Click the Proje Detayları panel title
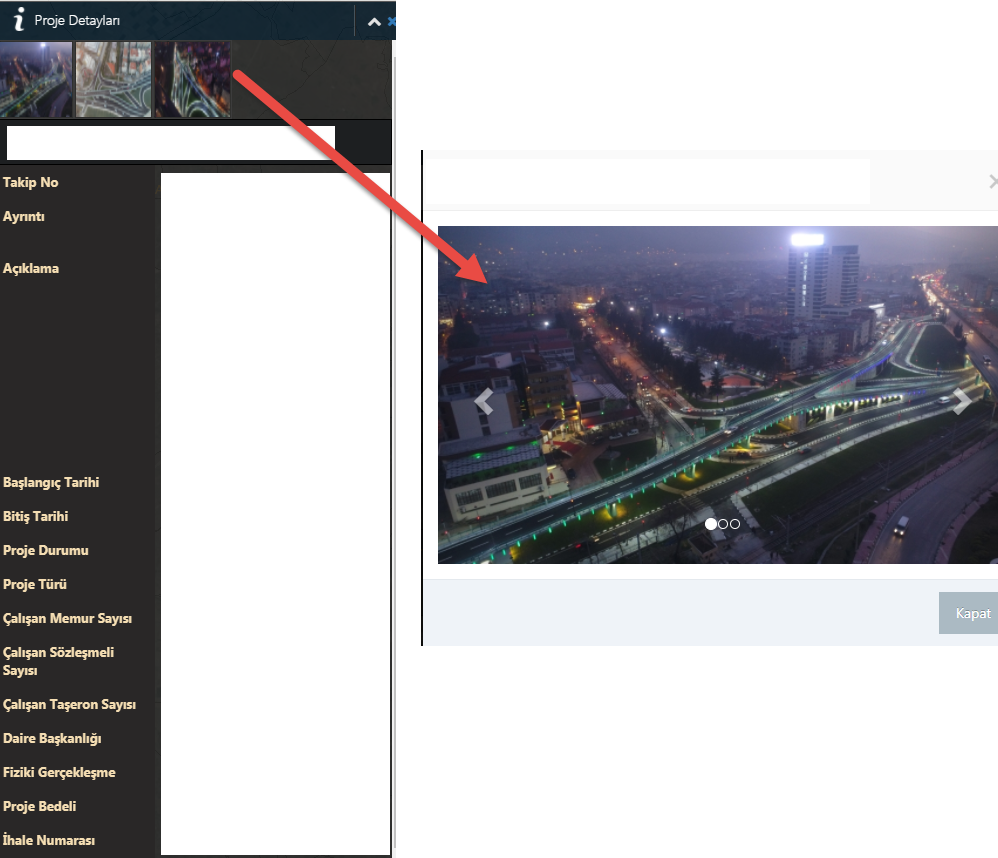 [77, 20]
